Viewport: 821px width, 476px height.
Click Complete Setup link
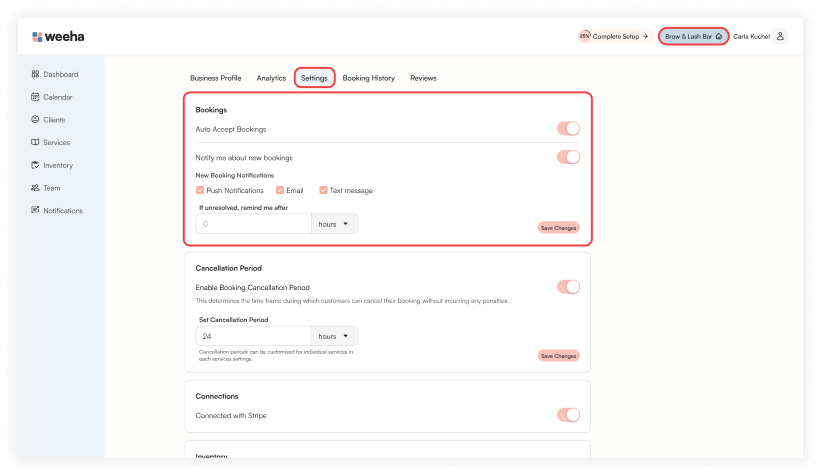click(x=616, y=37)
